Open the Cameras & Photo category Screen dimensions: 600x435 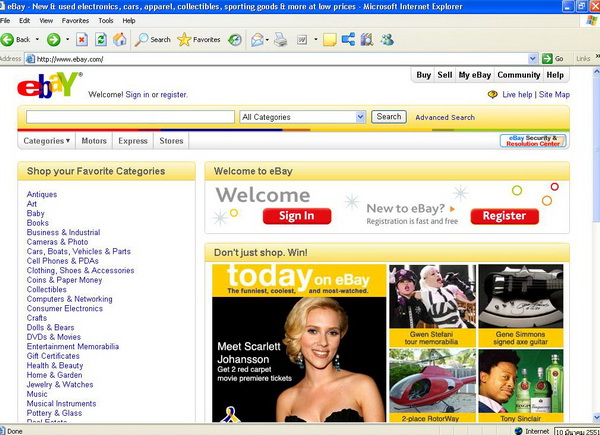tap(57, 242)
